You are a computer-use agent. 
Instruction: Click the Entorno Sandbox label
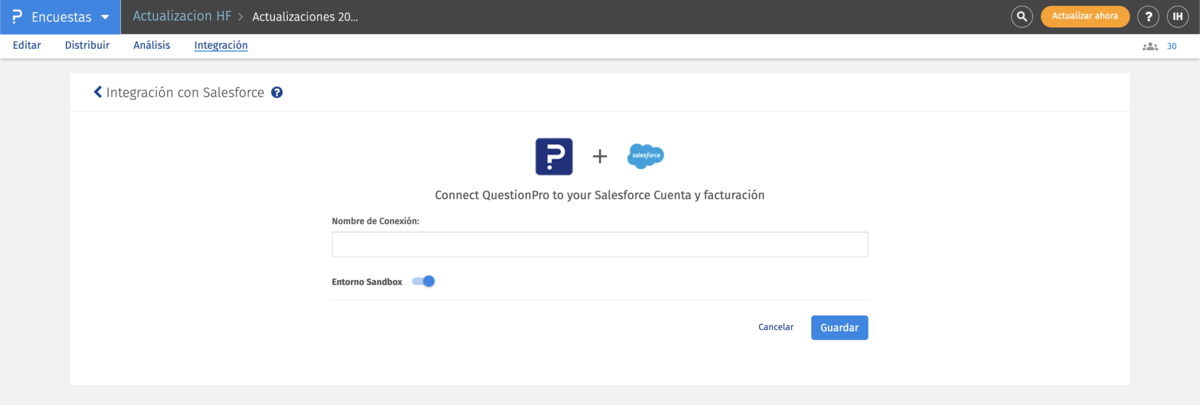[367, 282]
